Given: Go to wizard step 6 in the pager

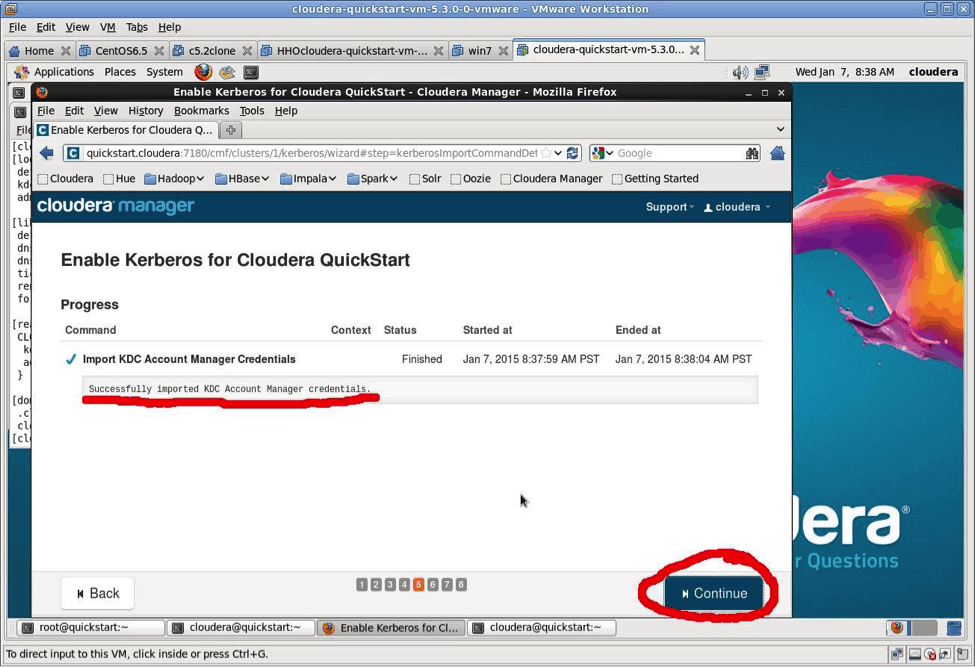Looking at the screenshot, I should pyautogui.click(x=433, y=585).
